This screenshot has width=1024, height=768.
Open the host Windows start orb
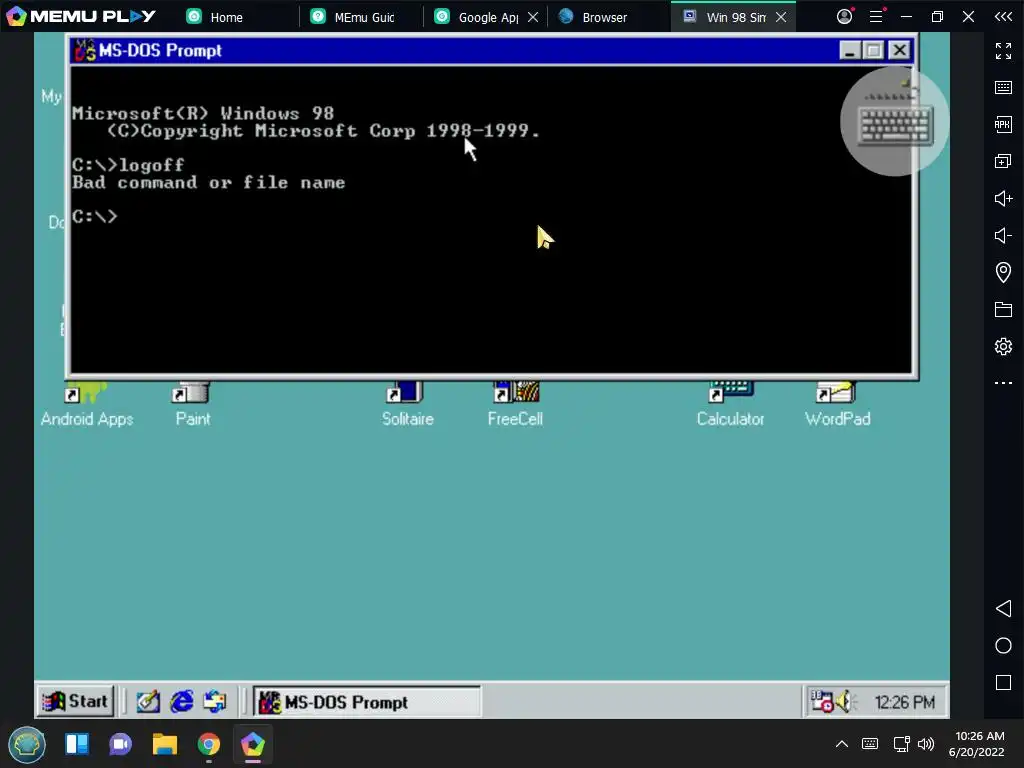tap(27, 744)
